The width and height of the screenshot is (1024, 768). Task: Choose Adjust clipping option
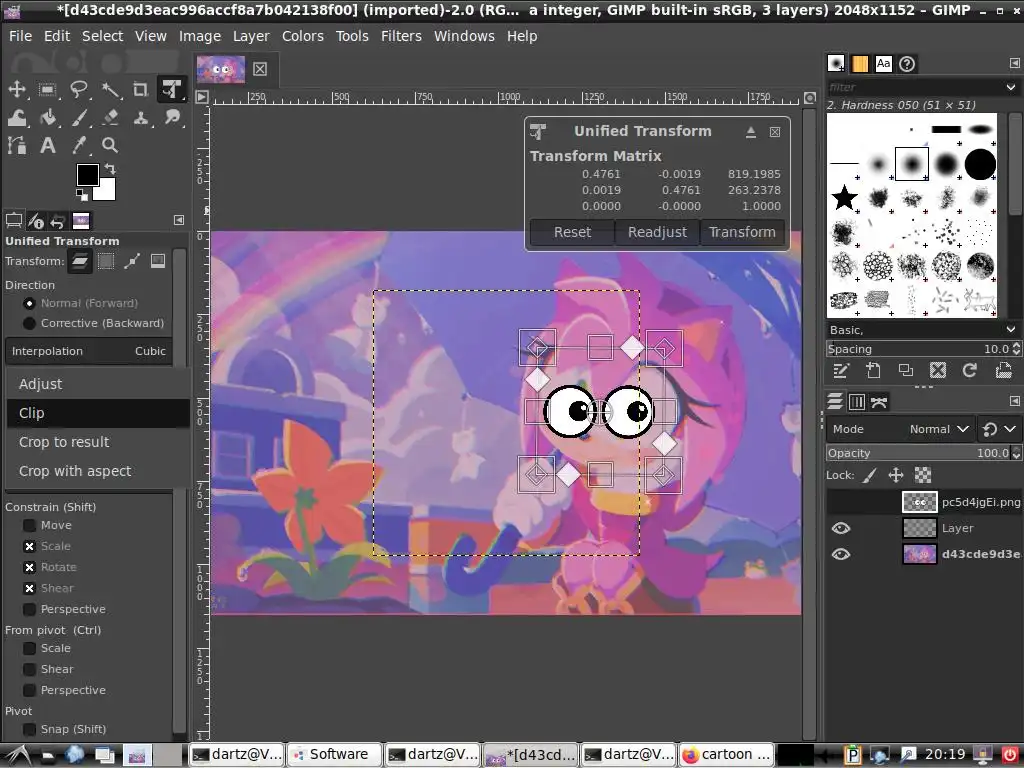pos(98,384)
